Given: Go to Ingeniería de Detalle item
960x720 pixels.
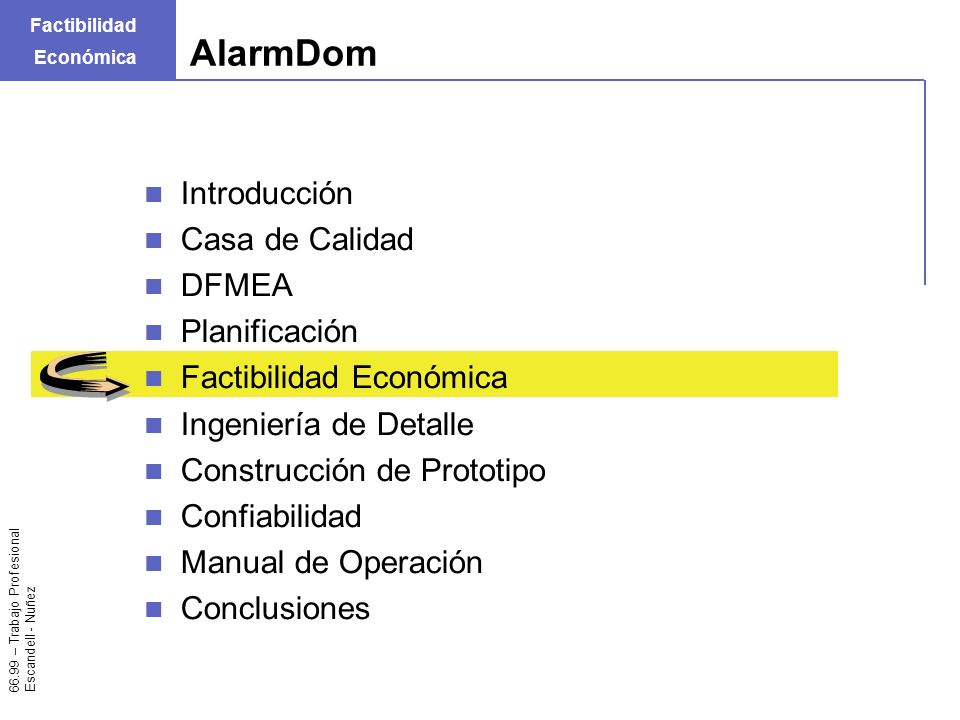Looking at the screenshot, I should pos(328,424).
